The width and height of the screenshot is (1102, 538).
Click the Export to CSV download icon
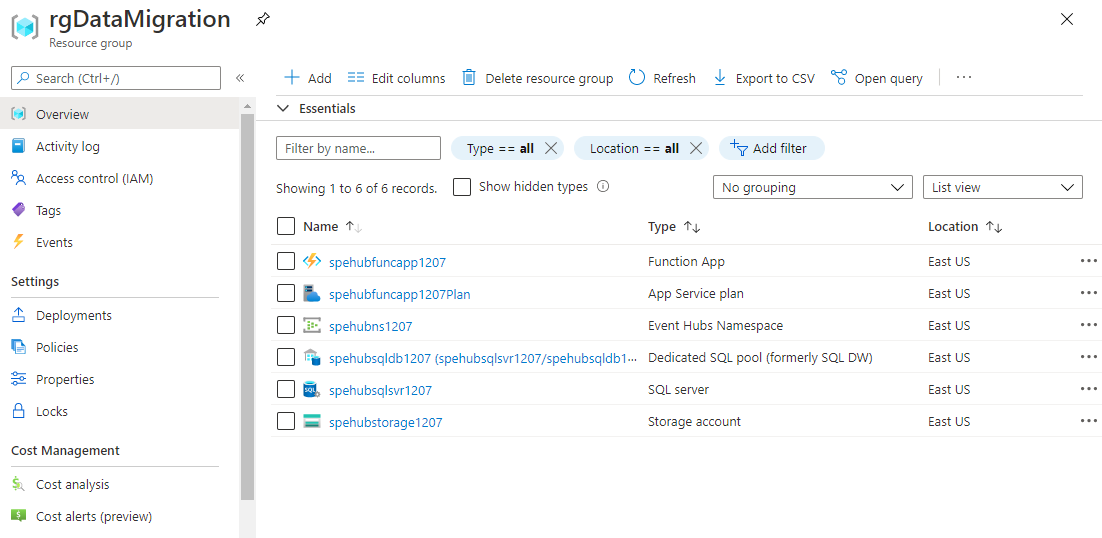point(720,78)
